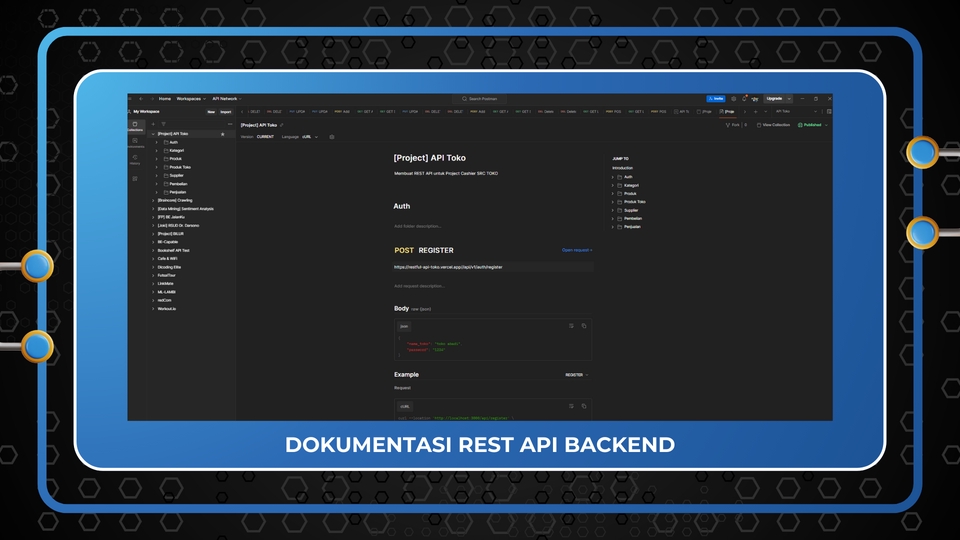
Task: Select the Pembelian folder in sidebar
Action: click(178, 184)
